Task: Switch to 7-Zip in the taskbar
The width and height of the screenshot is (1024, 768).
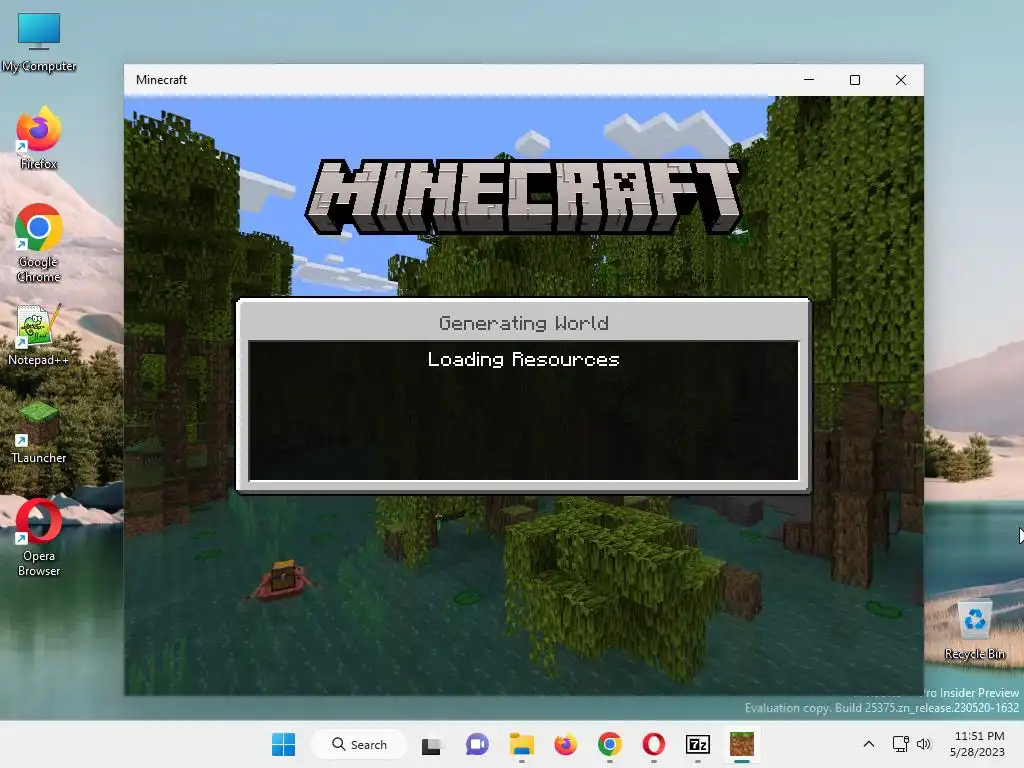Action: [697, 744]
